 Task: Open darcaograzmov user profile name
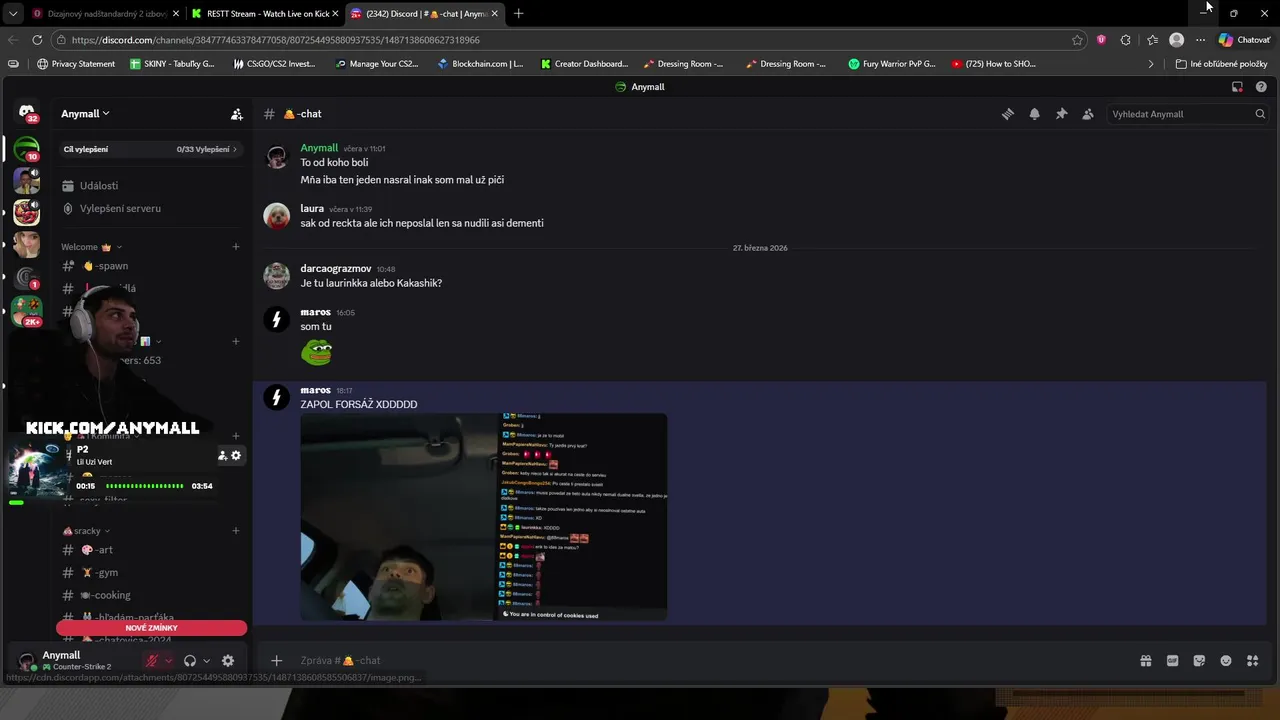point(336,269)
